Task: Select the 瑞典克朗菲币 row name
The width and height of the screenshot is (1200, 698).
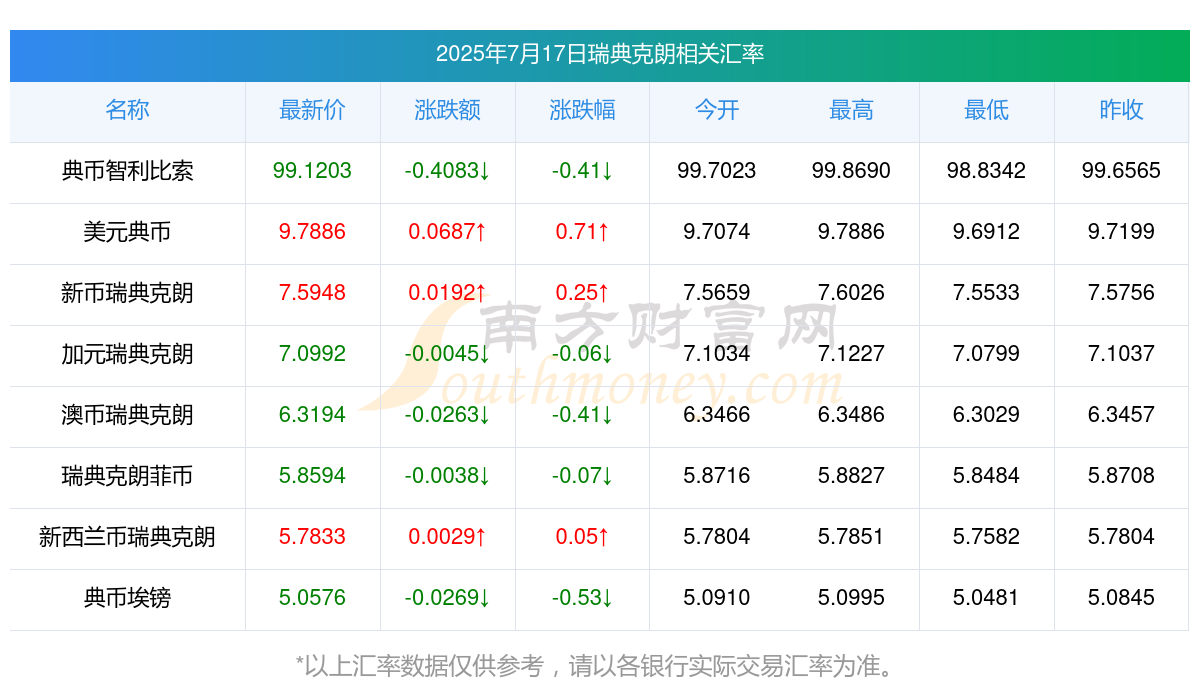Action: 127,476
